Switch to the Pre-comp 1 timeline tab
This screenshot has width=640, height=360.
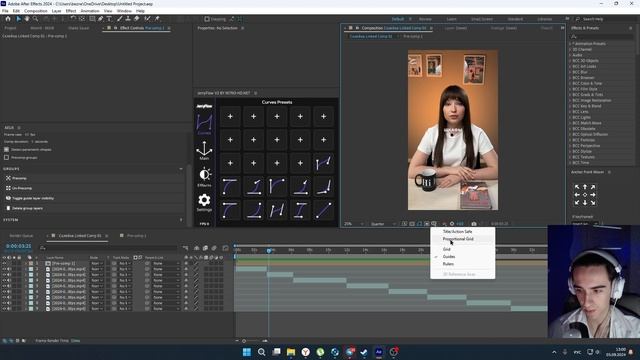pyautogui.click(x=136, y=236)
